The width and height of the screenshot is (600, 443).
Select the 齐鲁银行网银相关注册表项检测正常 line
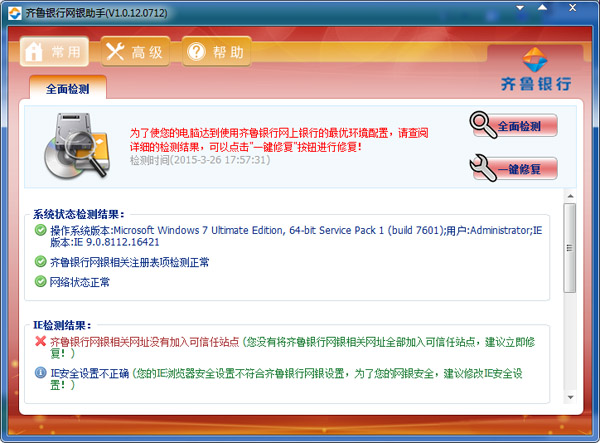pyautogui.click(x=129, y=262)
